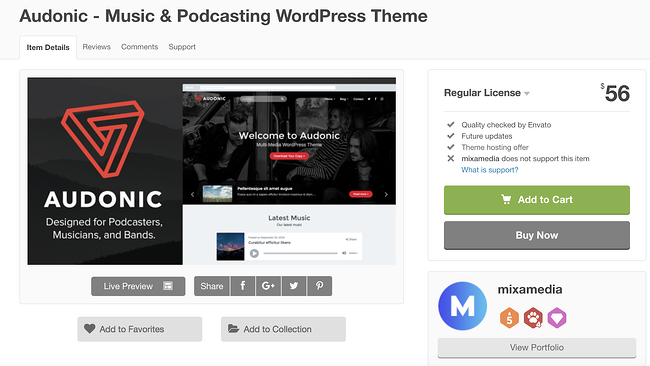Click the orange level 5 author badge
Screen dimensions: 650x366
pos(509,318)
